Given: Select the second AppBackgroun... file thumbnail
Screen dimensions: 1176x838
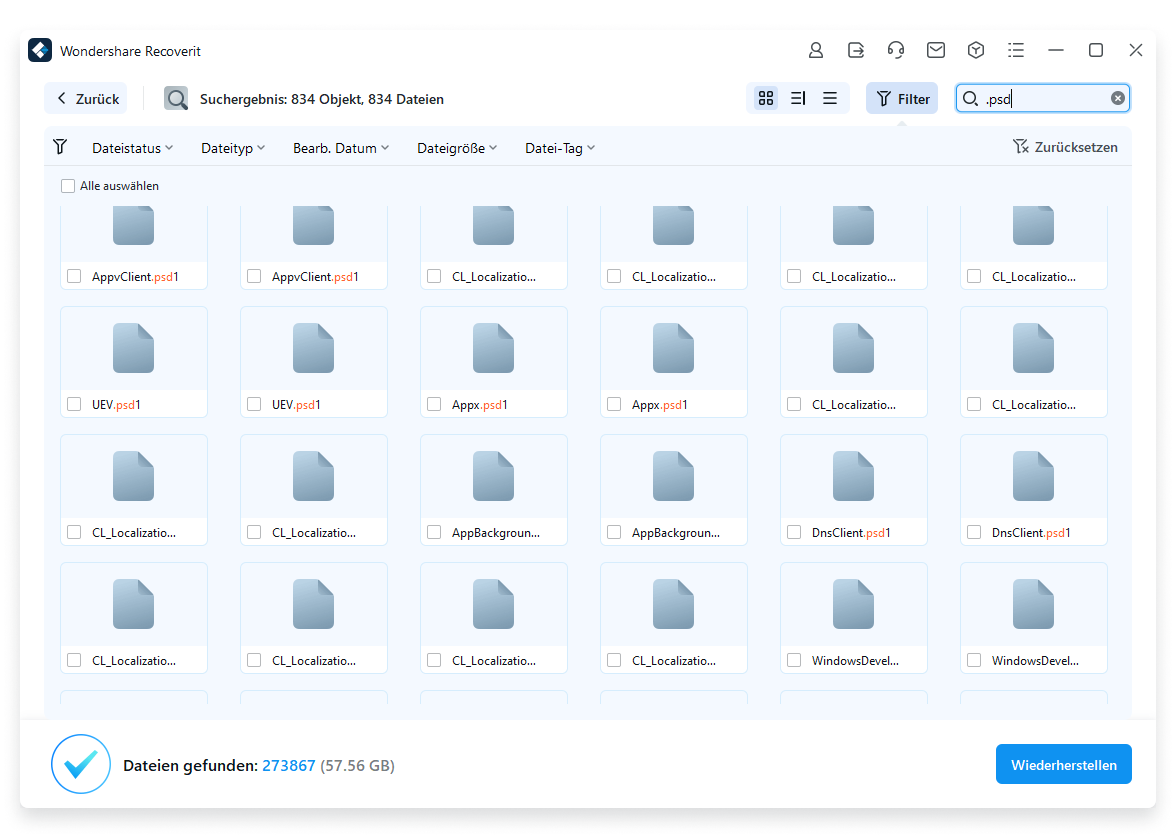Looking at the screenshot, I should coord(674,476).
